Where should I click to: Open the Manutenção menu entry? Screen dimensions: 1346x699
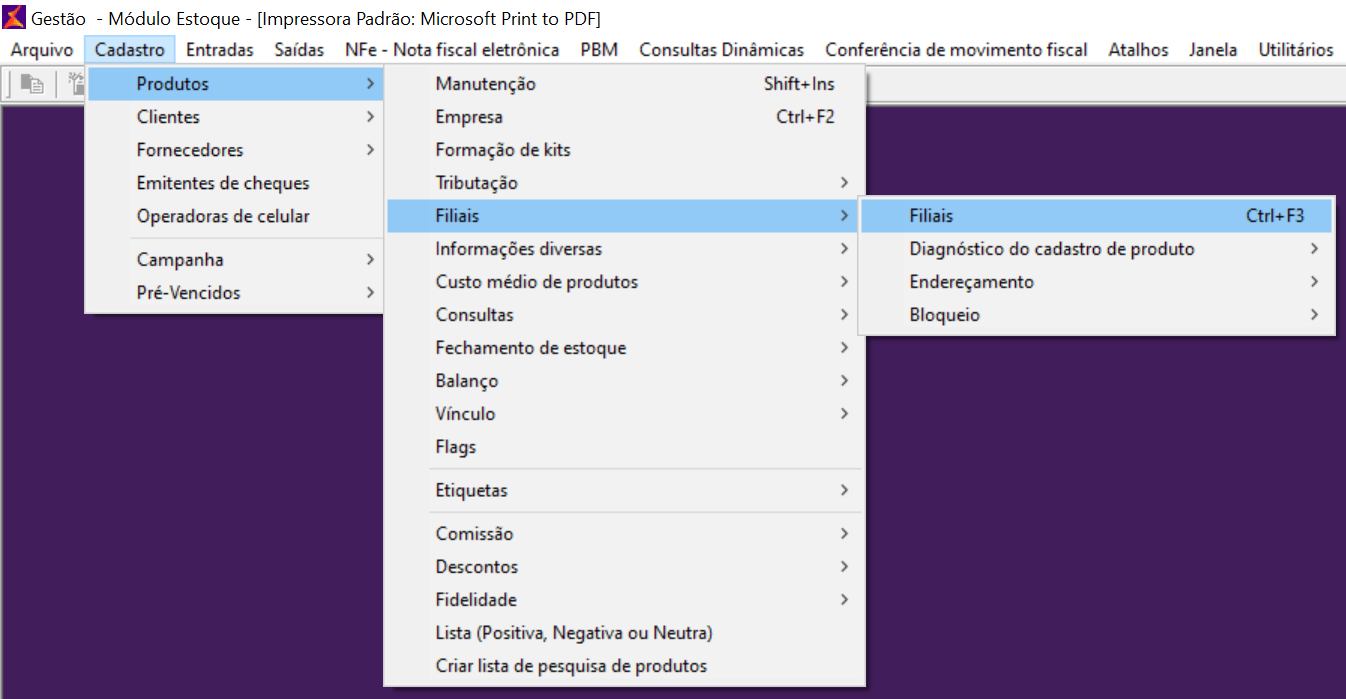coord(486,84)
